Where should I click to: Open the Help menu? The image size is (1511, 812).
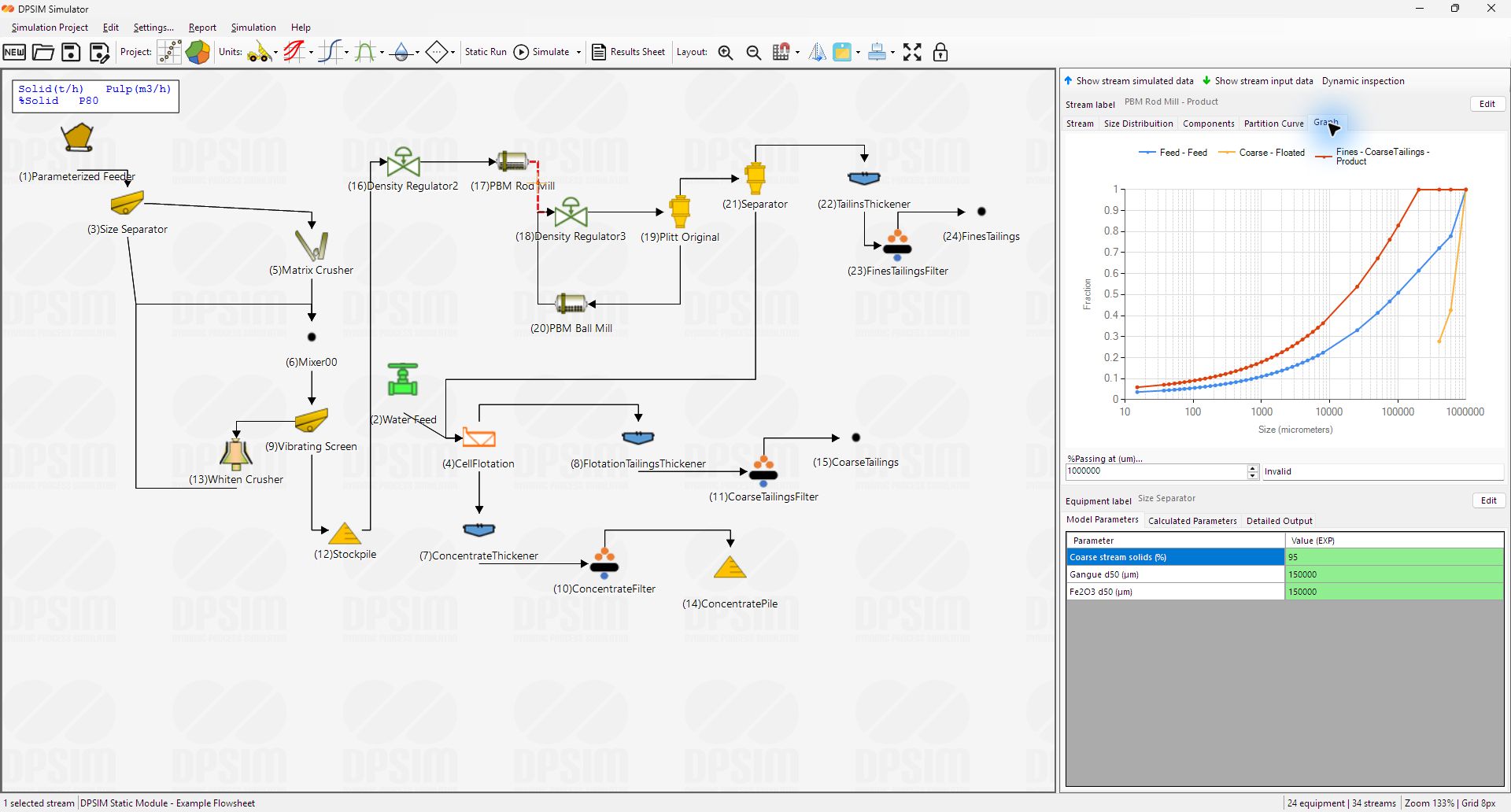(x=301, y=28)
